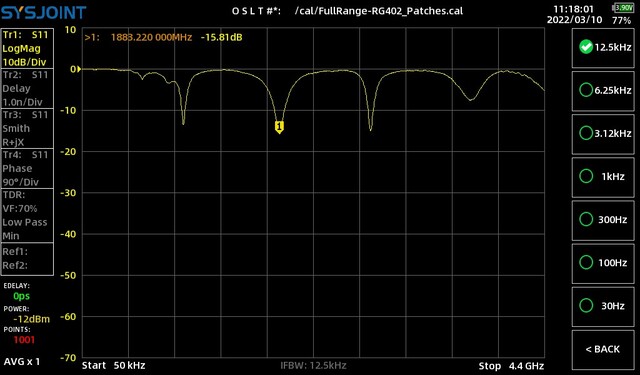Adjust the POINTS 1001 value

[24, 340]
